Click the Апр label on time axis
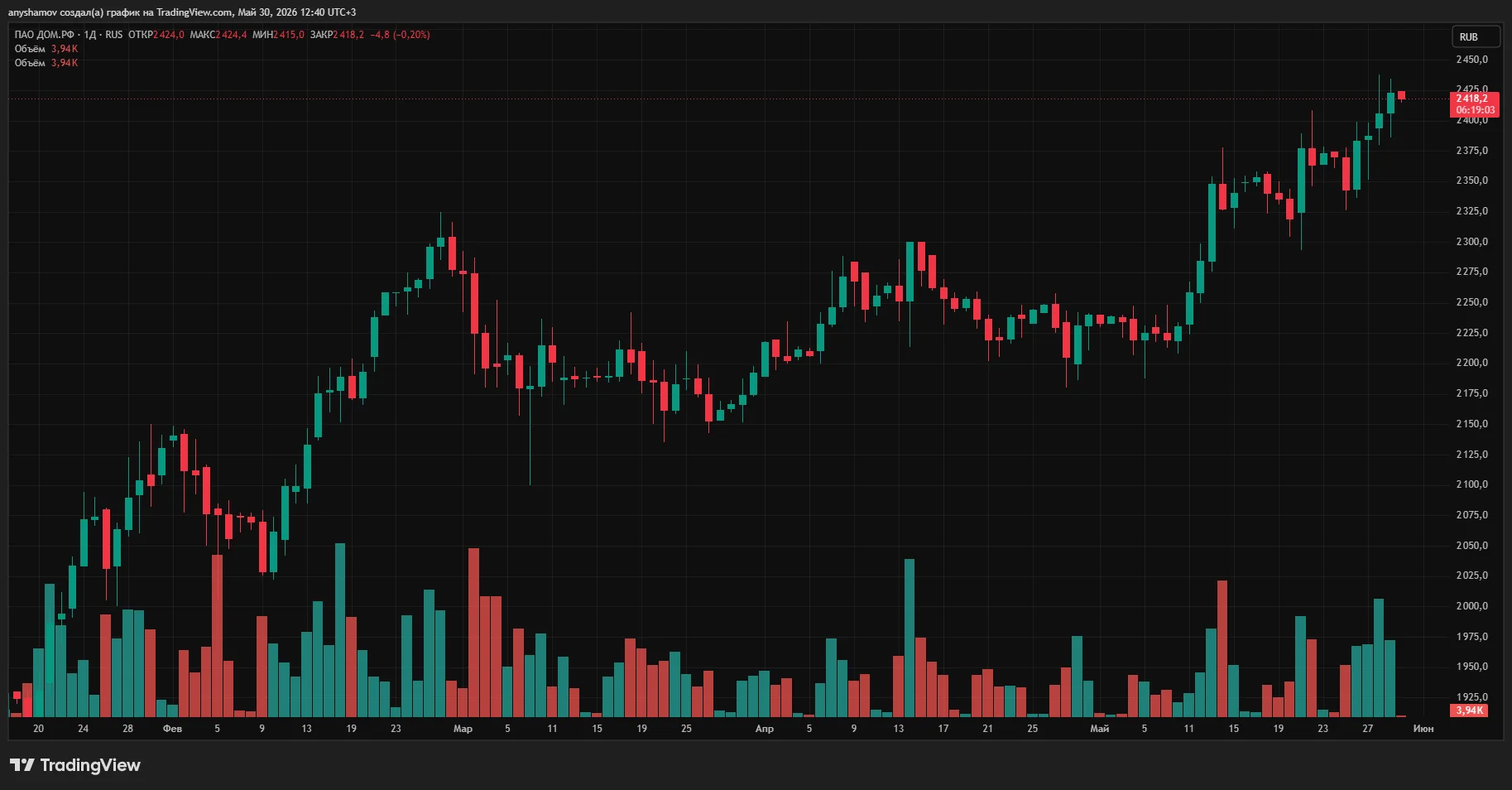The height and width of the screenshot is (790, 1512). tap(765, 729)
